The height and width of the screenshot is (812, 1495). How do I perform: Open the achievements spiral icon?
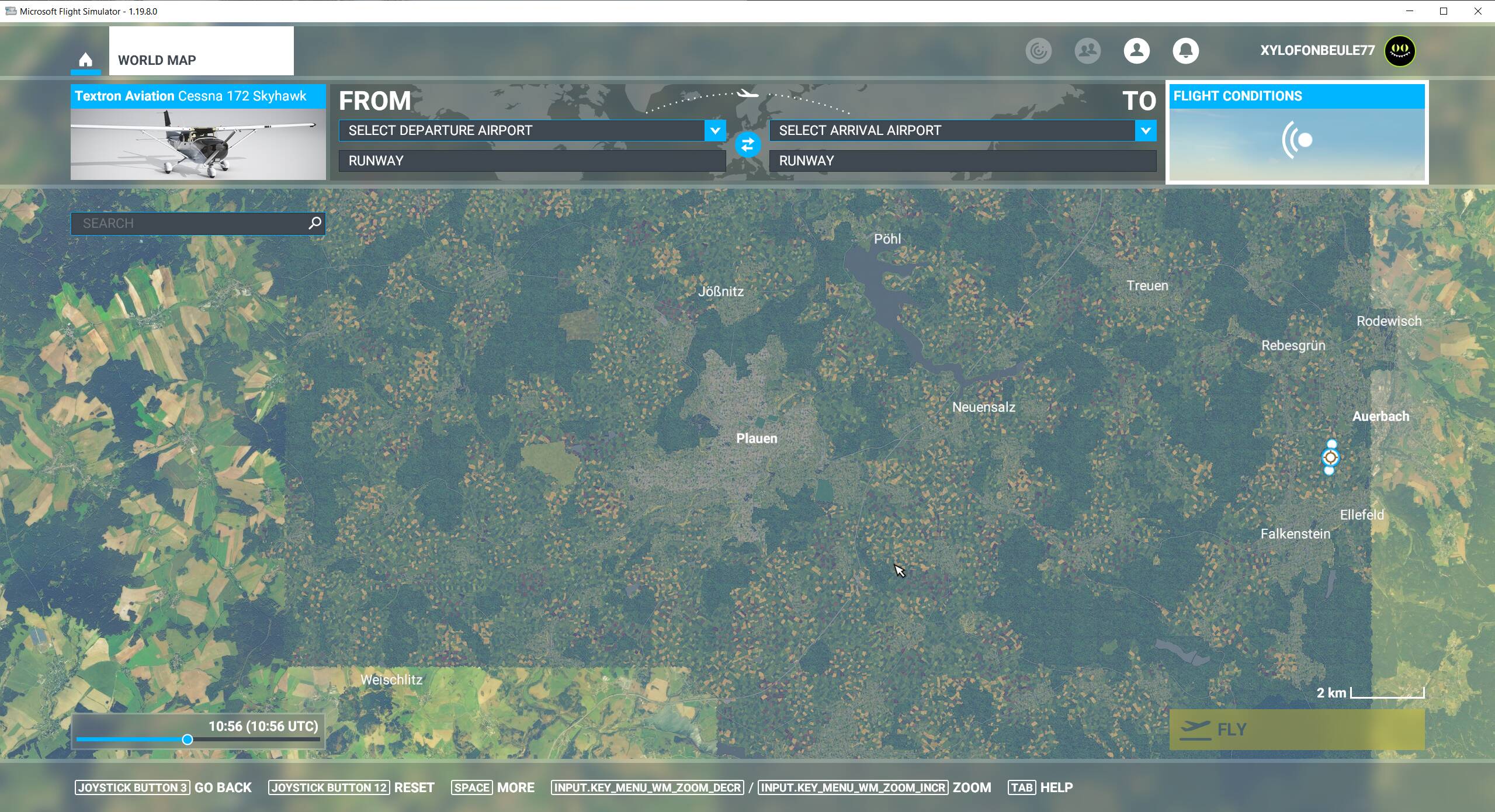tap(1038, 51)
